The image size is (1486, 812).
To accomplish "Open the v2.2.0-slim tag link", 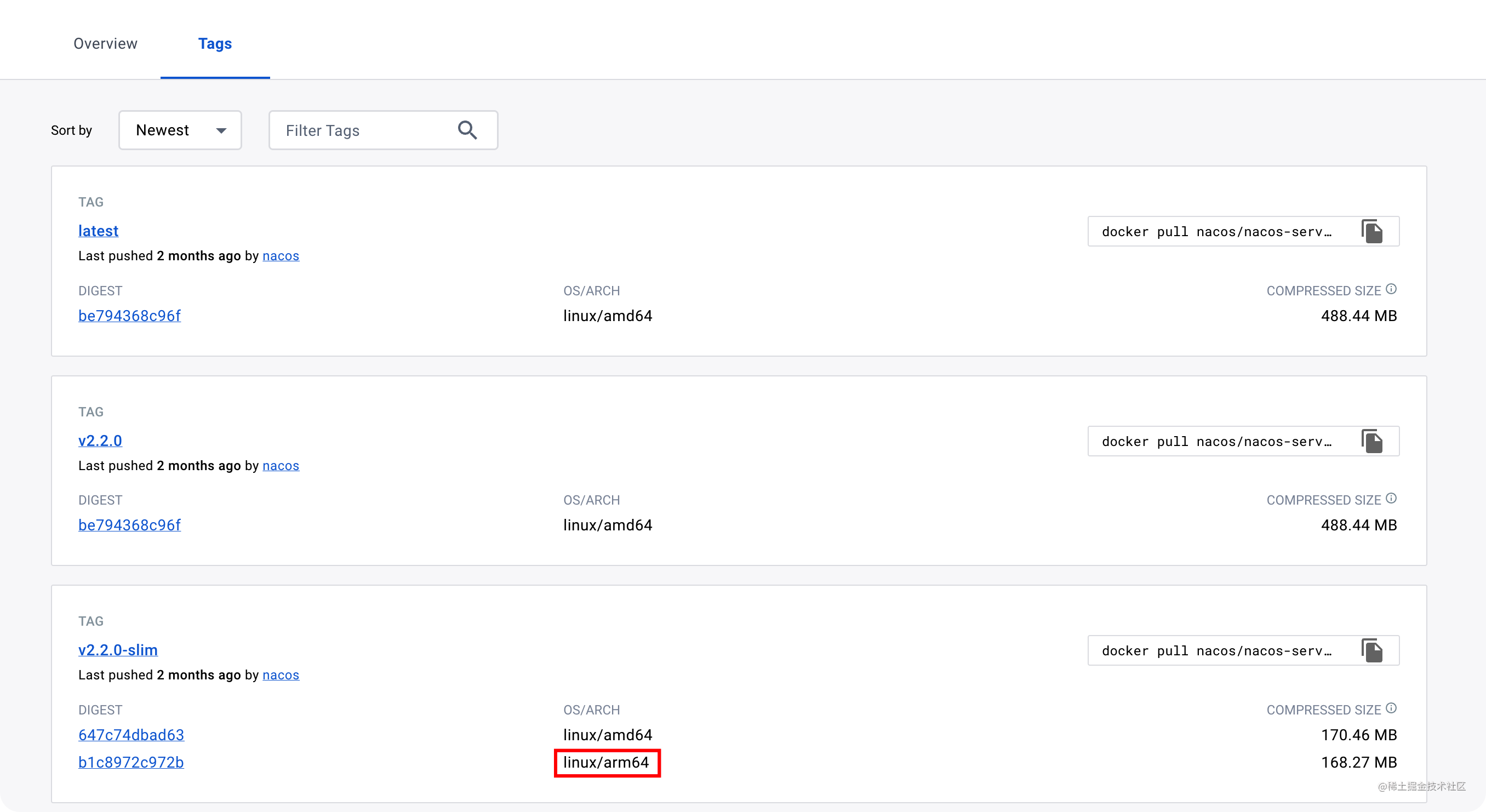I will 118,650.
